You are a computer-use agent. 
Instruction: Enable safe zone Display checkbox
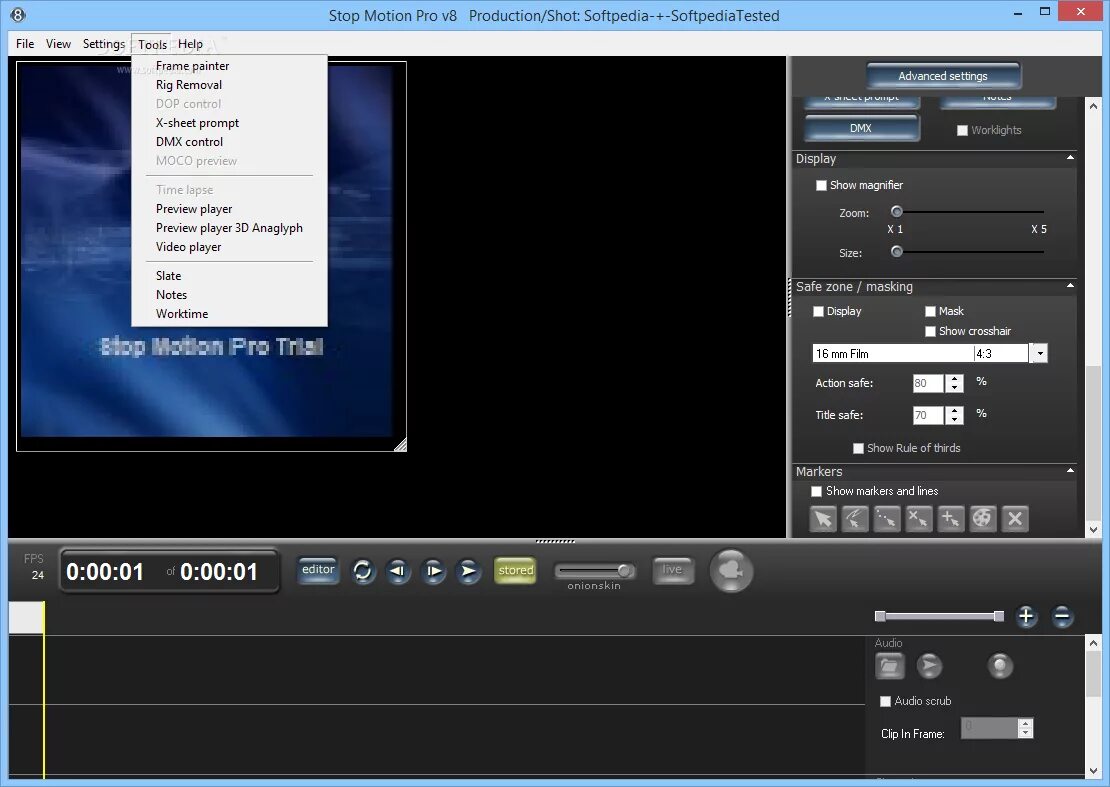tap(818, 311)
